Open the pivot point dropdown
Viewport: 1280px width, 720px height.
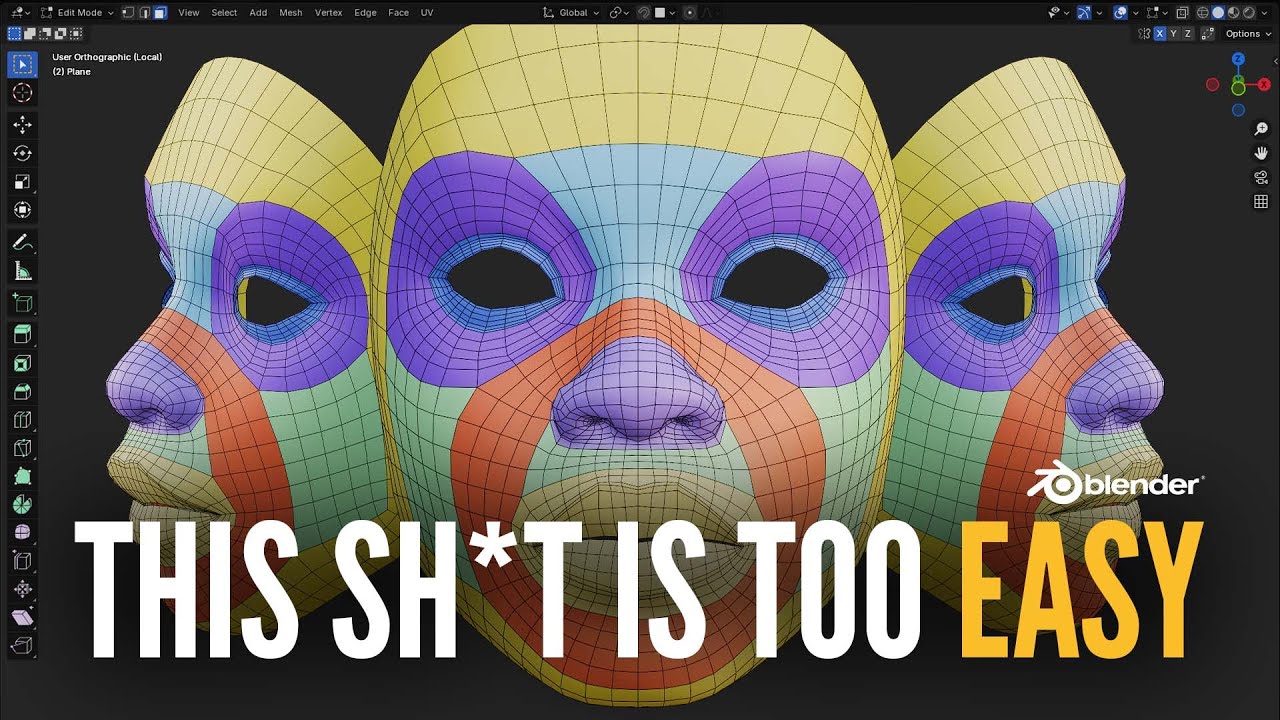pyautogui.click(x=620, y=13)
